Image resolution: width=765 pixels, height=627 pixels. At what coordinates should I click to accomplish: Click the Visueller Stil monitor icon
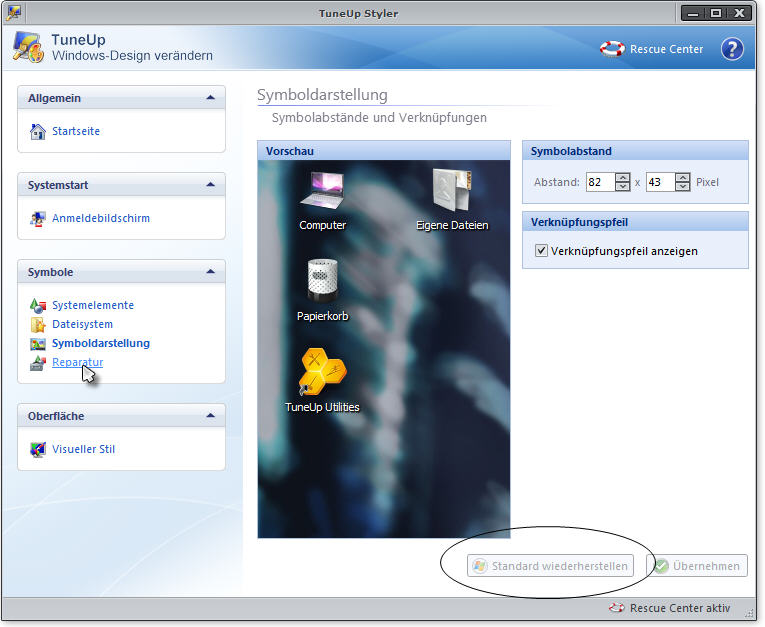(x=38, y=449)
